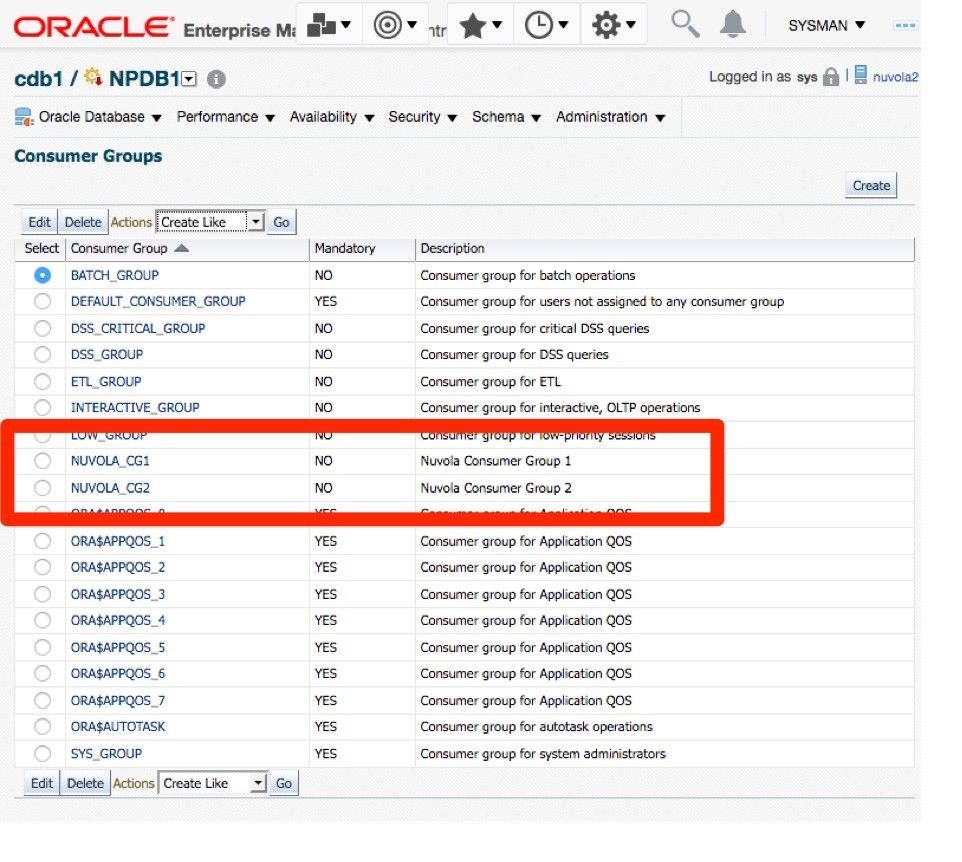Click the three-dot overflow icon after SYSMAN
The width and height of the screenshot is (962, 862).
point(905,25)
